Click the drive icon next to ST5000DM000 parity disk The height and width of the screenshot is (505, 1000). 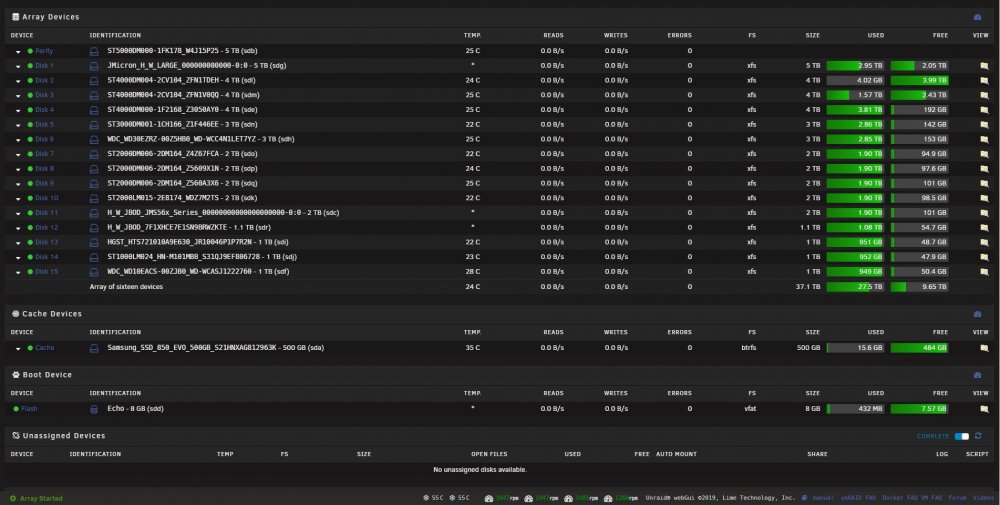click(x=94, y=51)
